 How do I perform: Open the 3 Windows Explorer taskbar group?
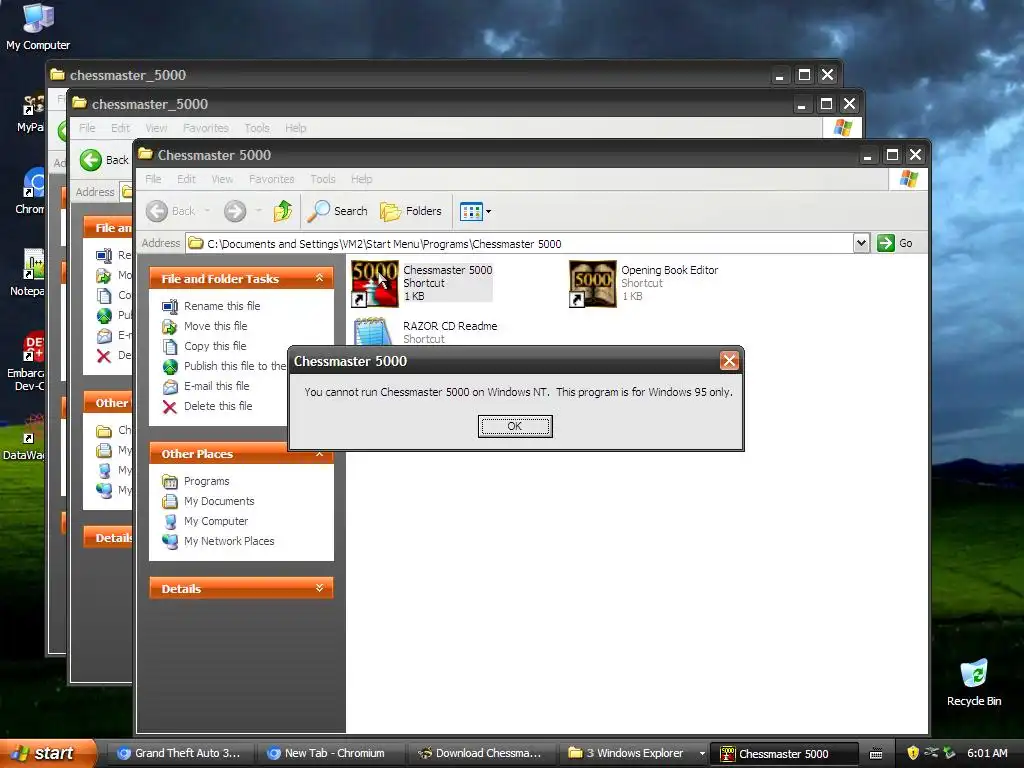click(633, 754)
